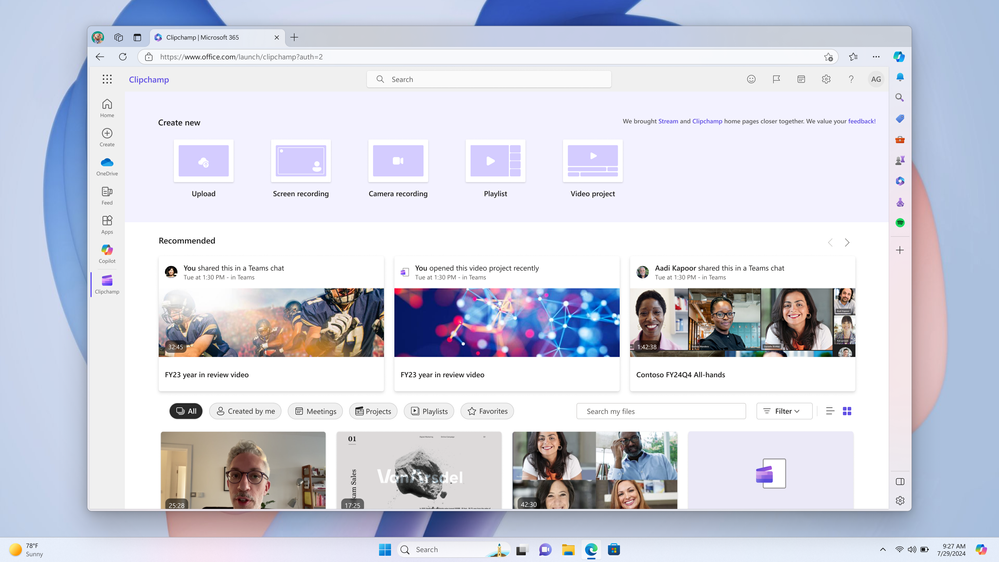The width and height of the screenshot is (999, 562).
Task: Show previous recommended videos
Action: pos(830,242)
